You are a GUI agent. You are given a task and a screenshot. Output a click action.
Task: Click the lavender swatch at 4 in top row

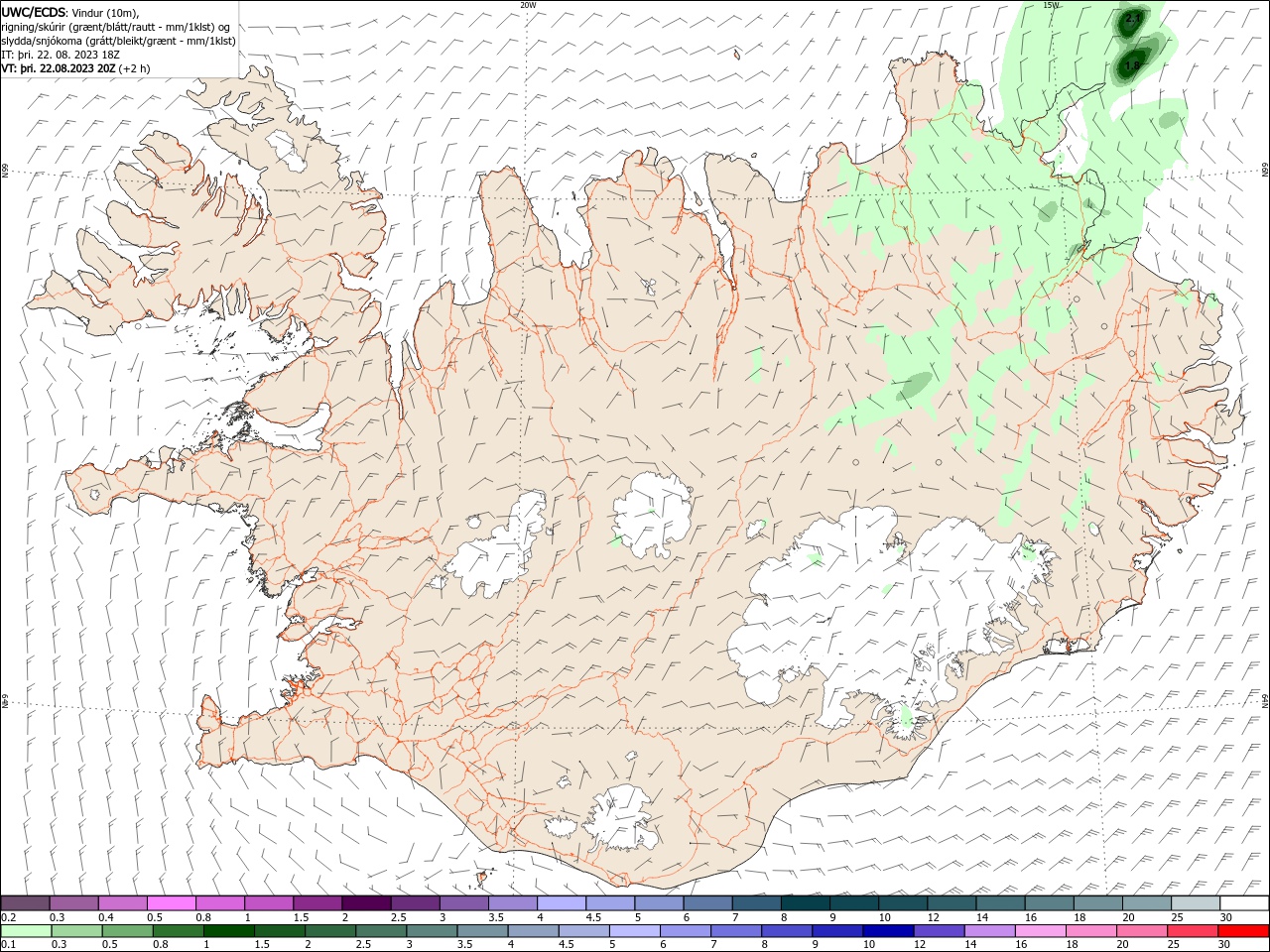tap(562, 903)
